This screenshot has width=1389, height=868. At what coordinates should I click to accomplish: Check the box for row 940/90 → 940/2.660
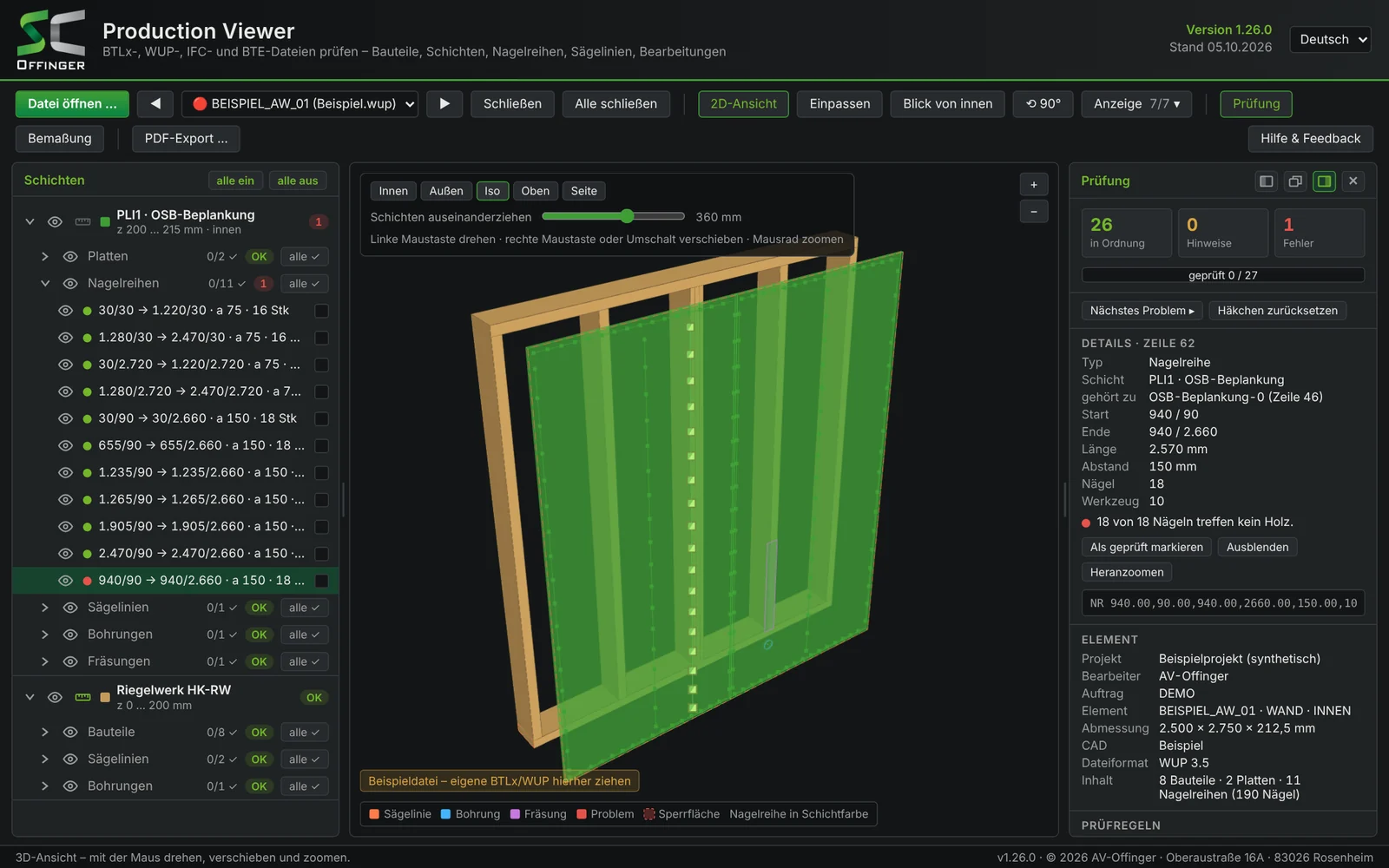(321, 581)
